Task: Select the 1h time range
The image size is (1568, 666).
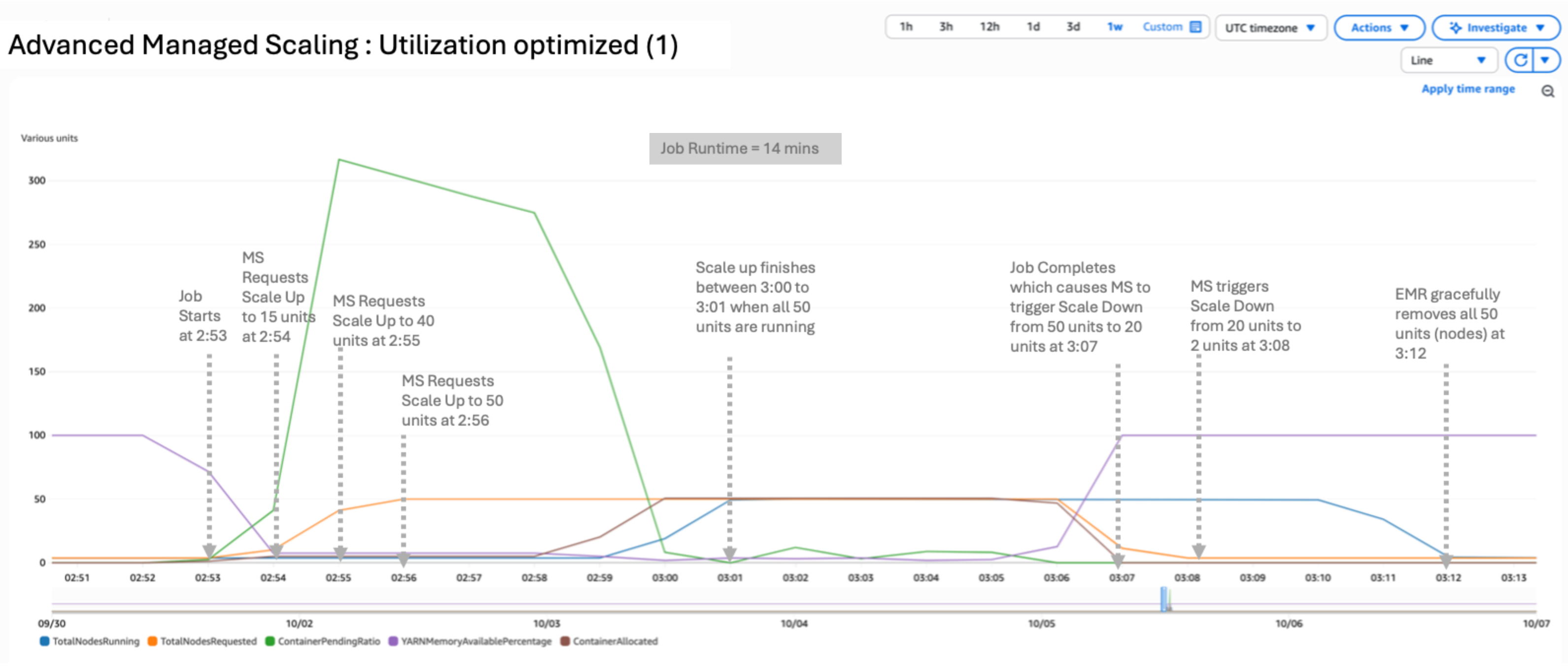Action: tap(906, 27)
